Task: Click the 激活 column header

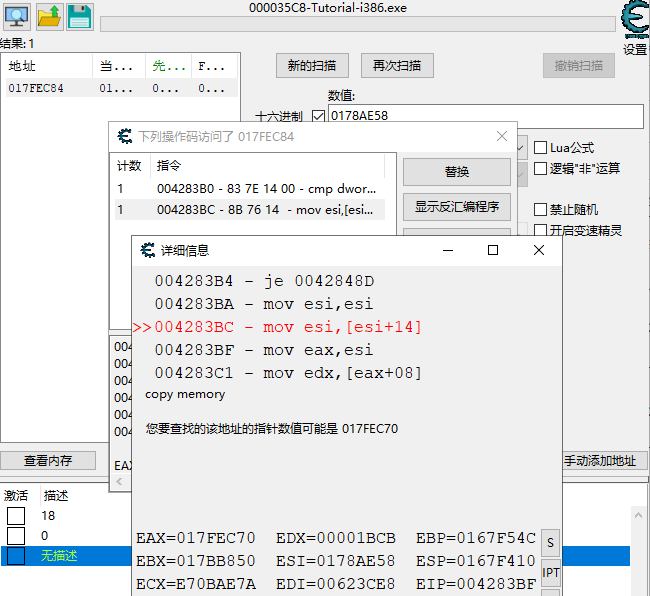Action: (16, 495)
